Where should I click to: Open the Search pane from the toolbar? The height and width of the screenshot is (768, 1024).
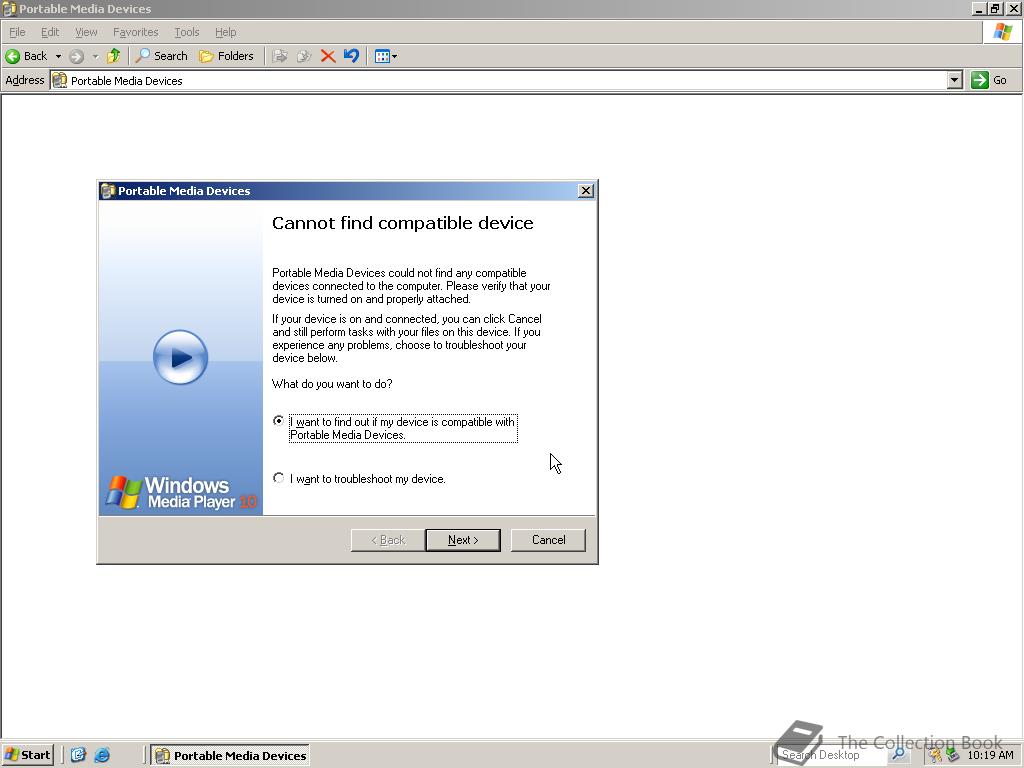pos(161,56)
